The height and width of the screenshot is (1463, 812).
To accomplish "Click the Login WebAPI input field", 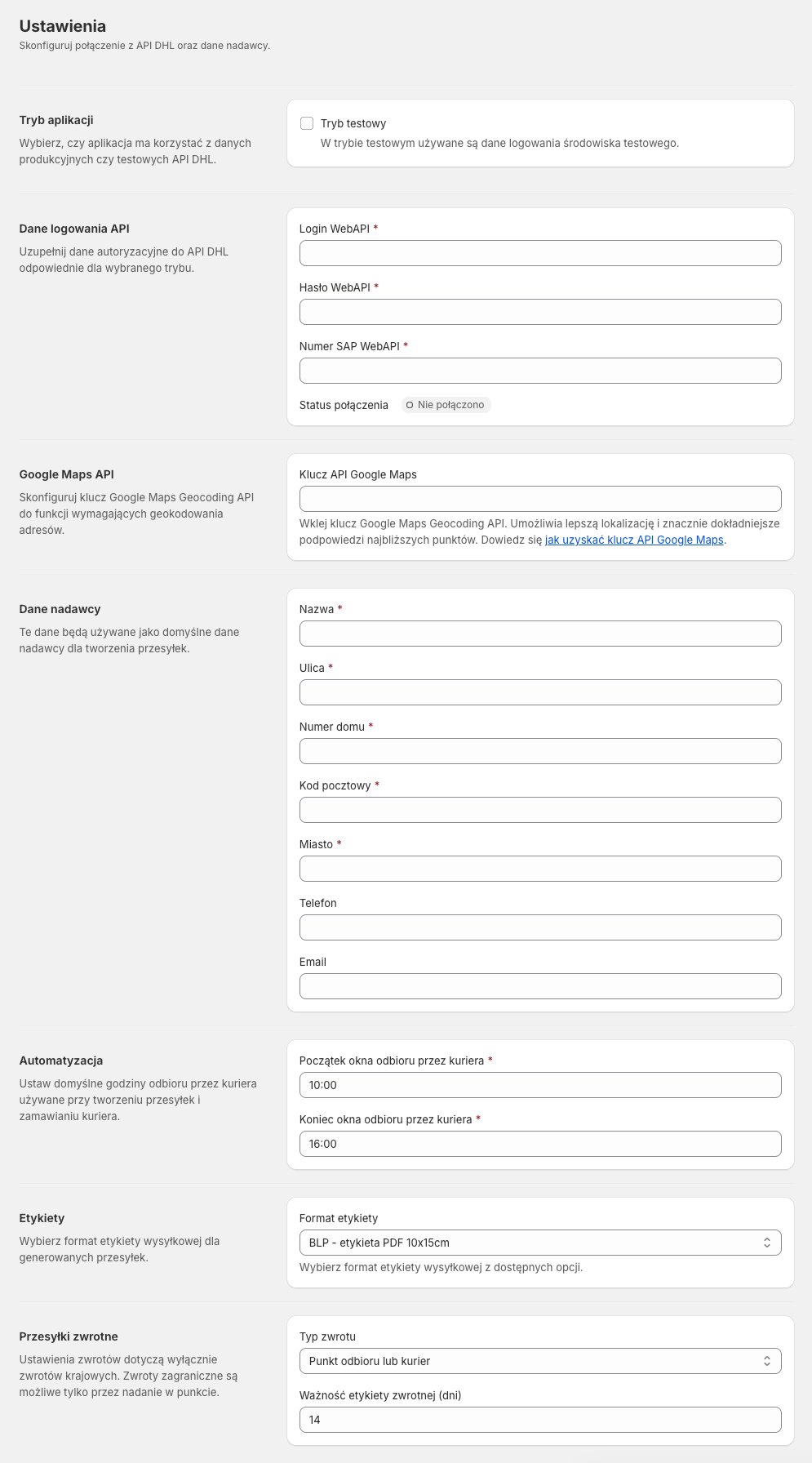I will point(539,253).
